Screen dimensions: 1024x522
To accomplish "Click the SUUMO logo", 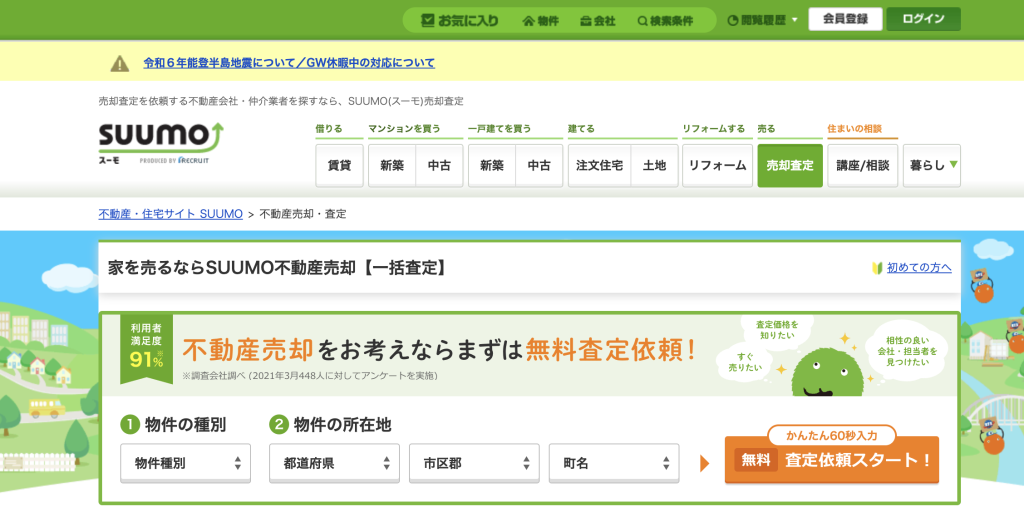I will tap(161, 142).
